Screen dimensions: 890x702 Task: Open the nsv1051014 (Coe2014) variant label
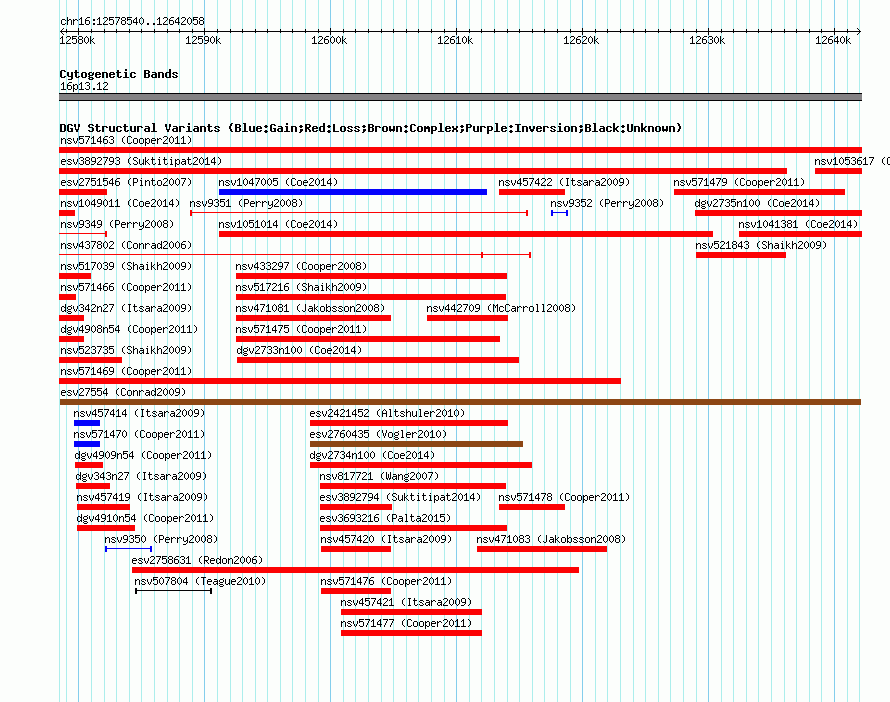278,224
